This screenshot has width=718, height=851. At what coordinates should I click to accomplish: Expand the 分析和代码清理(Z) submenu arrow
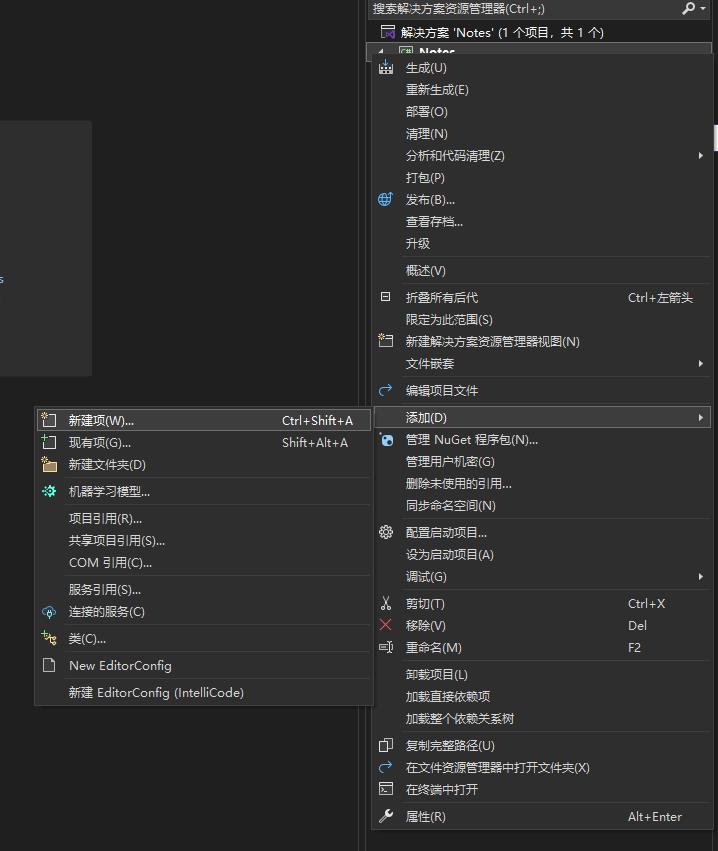[701, 156]
